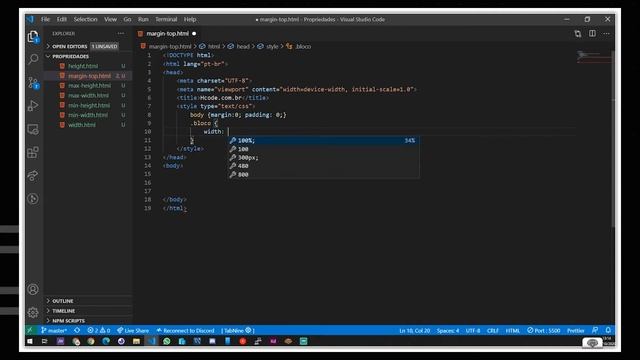640x360 pixels.
Task: Click the head breadcrumb item
Action: [243, 47]
